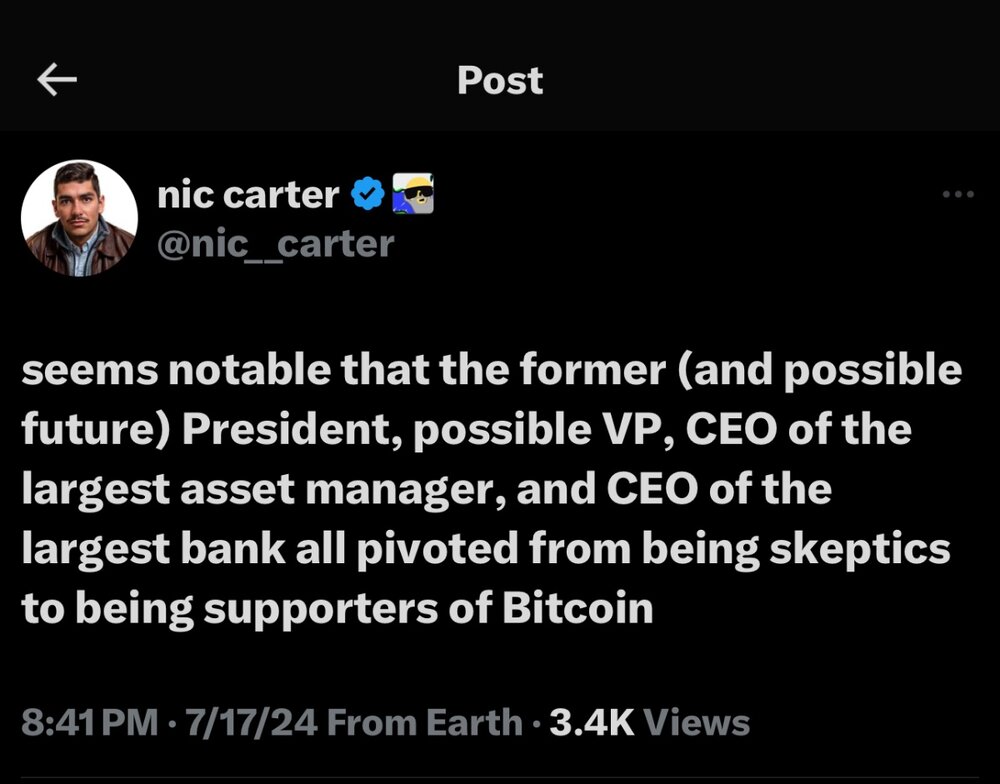Open the @nic__carter handle link
This screenshot has height=784, width=1000.
276,242
